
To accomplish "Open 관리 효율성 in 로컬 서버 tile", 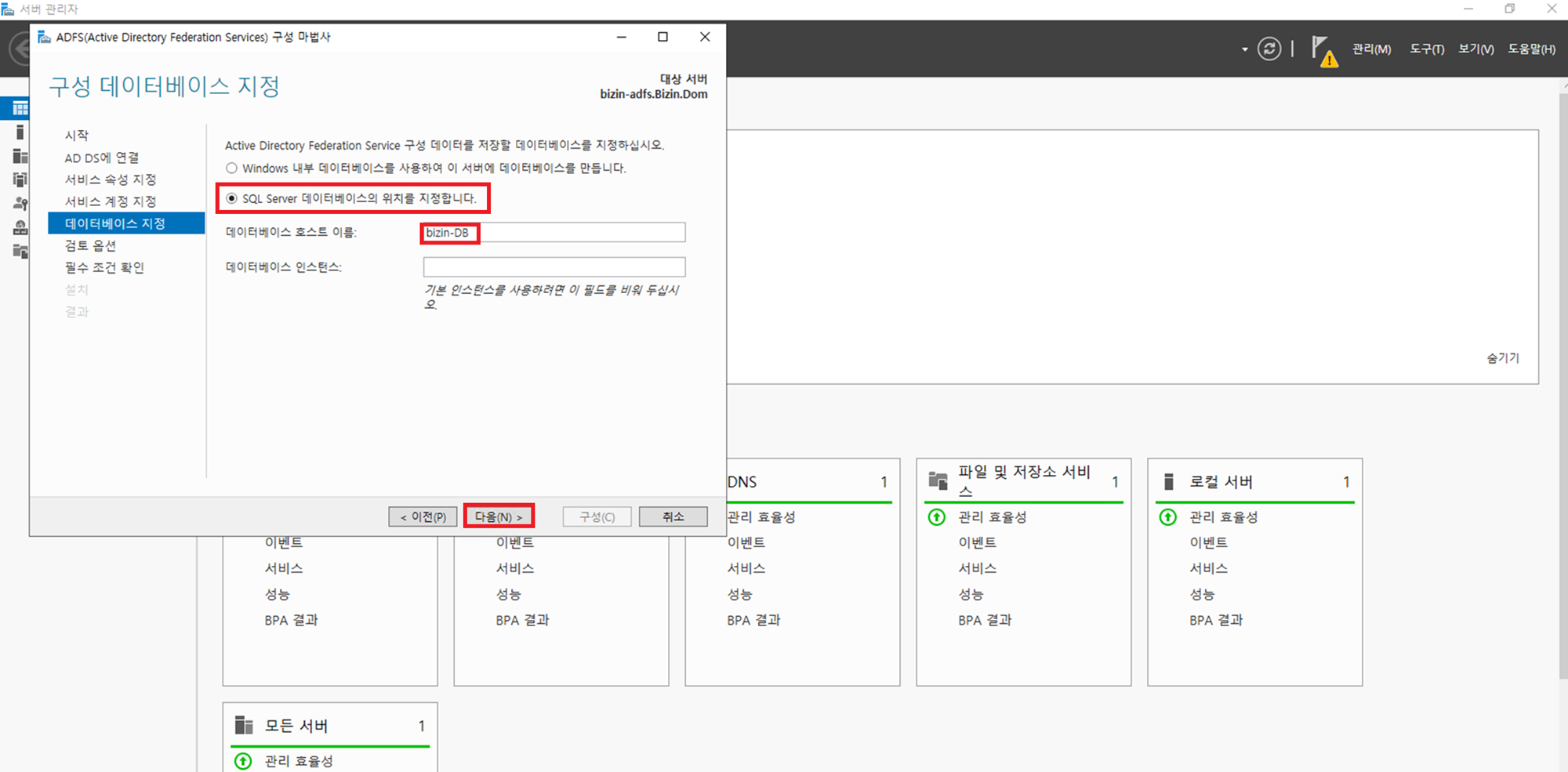I will click(x=1224, y=517).
